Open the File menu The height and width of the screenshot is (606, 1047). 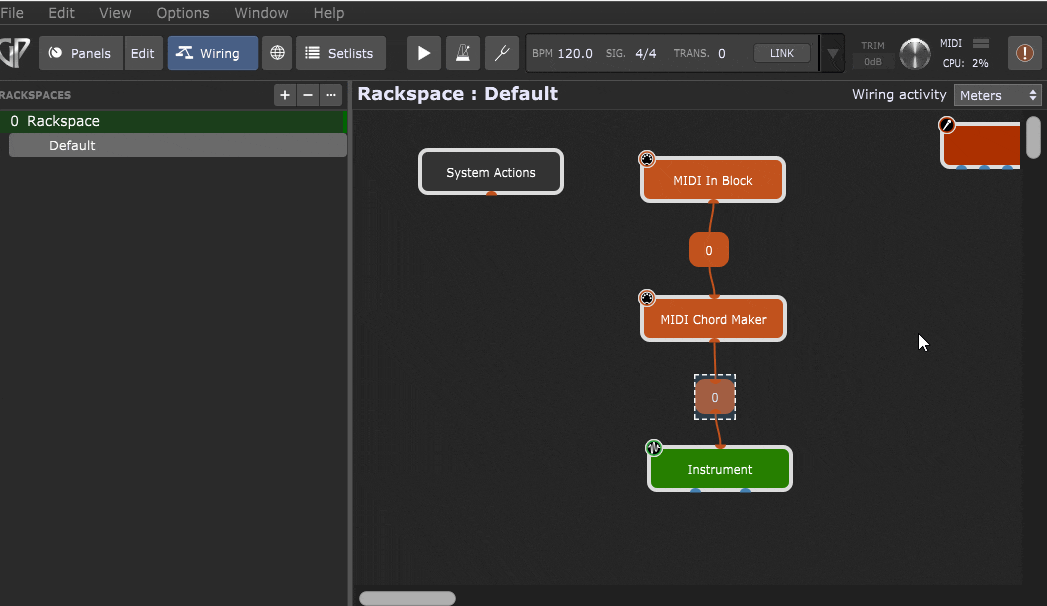click(12, 13)
